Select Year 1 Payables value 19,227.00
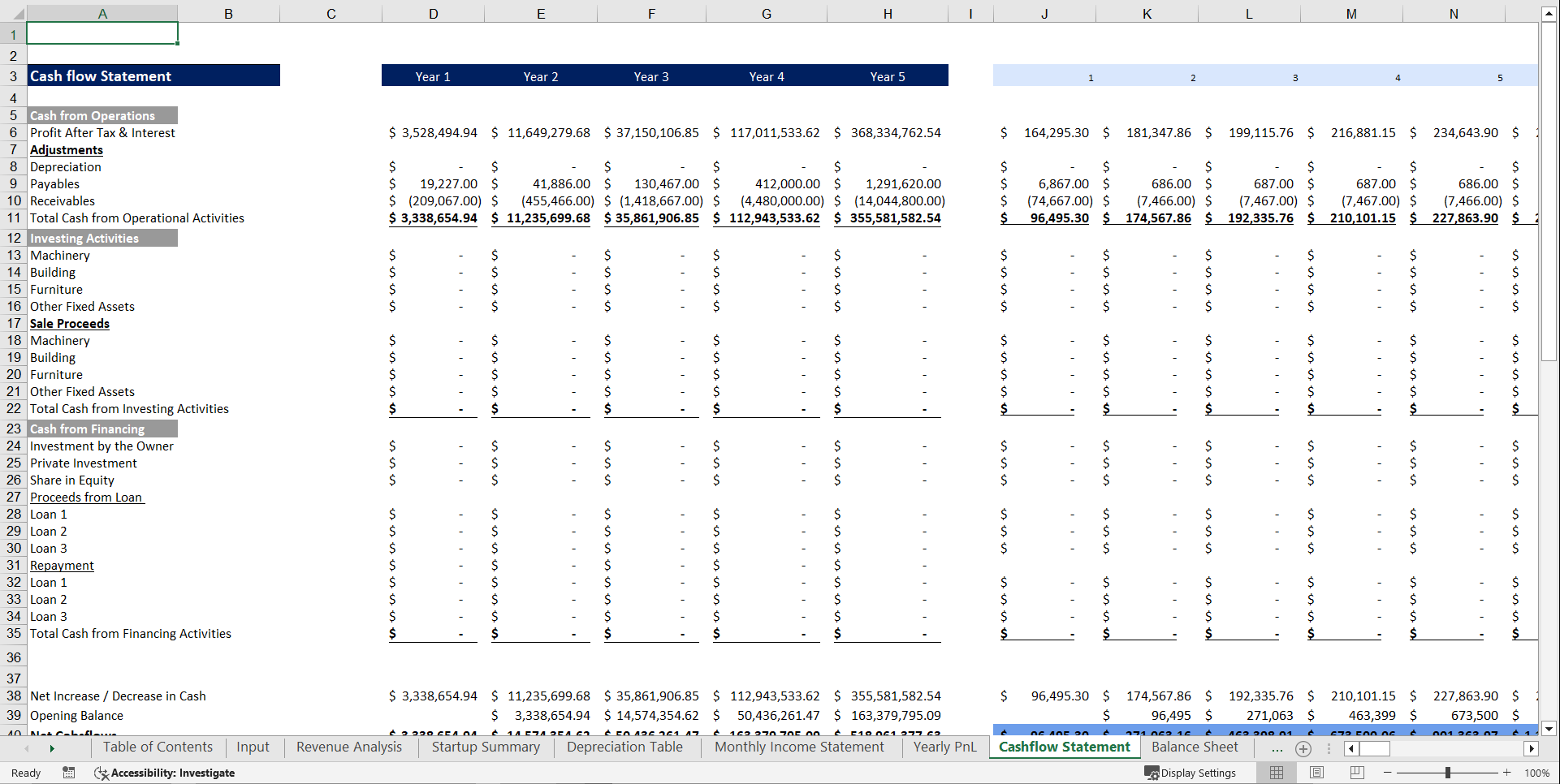 pyautogui.click(x=433, y=183)
